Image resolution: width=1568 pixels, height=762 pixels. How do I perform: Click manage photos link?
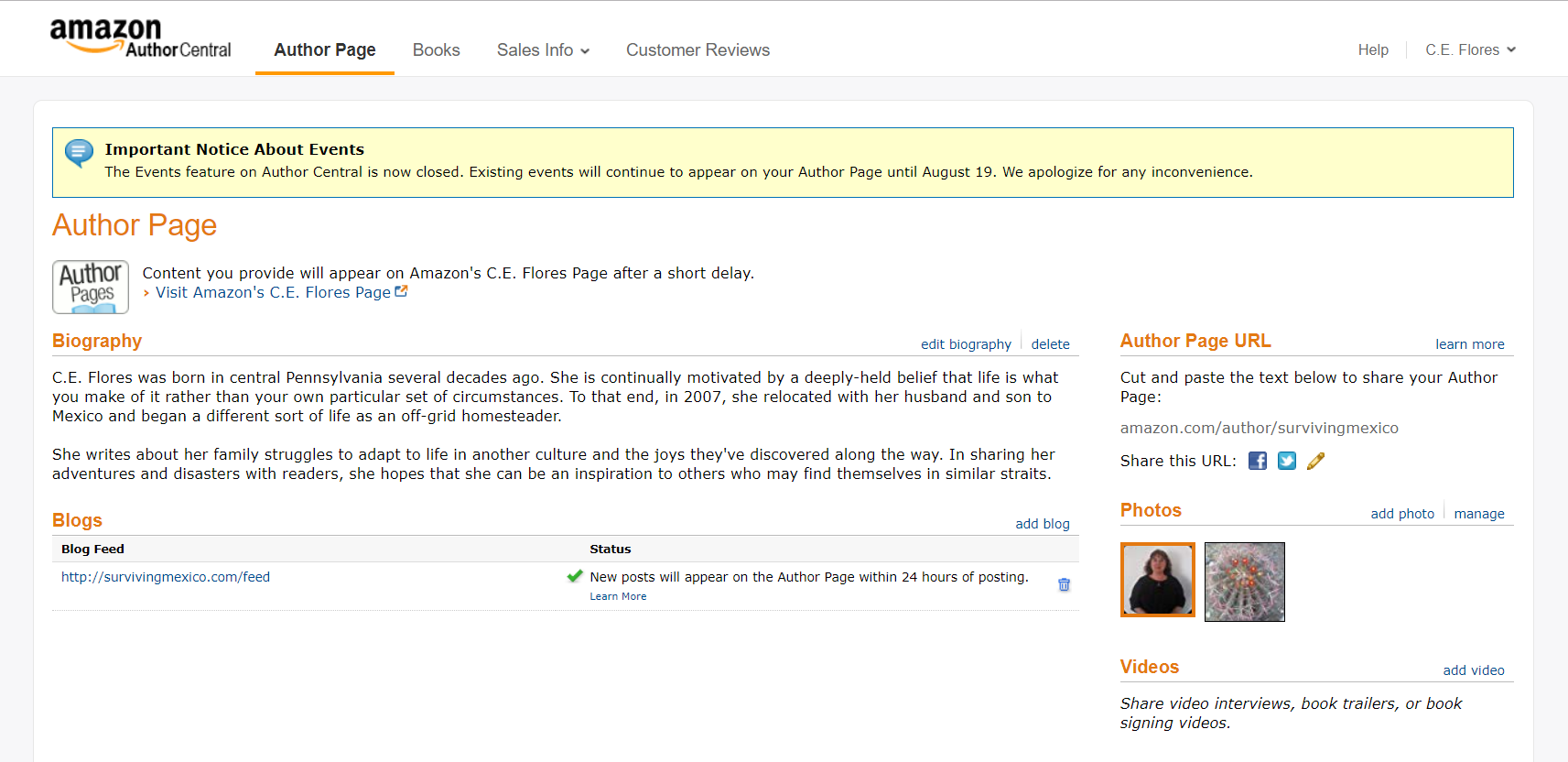(x=1478, y=514)
